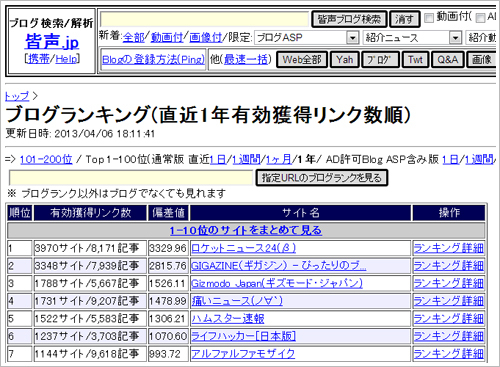The height and width of the screenshot is (367, 500).
Task: Open ランキング詳細 for ハムスター速報
Action: 448,319
